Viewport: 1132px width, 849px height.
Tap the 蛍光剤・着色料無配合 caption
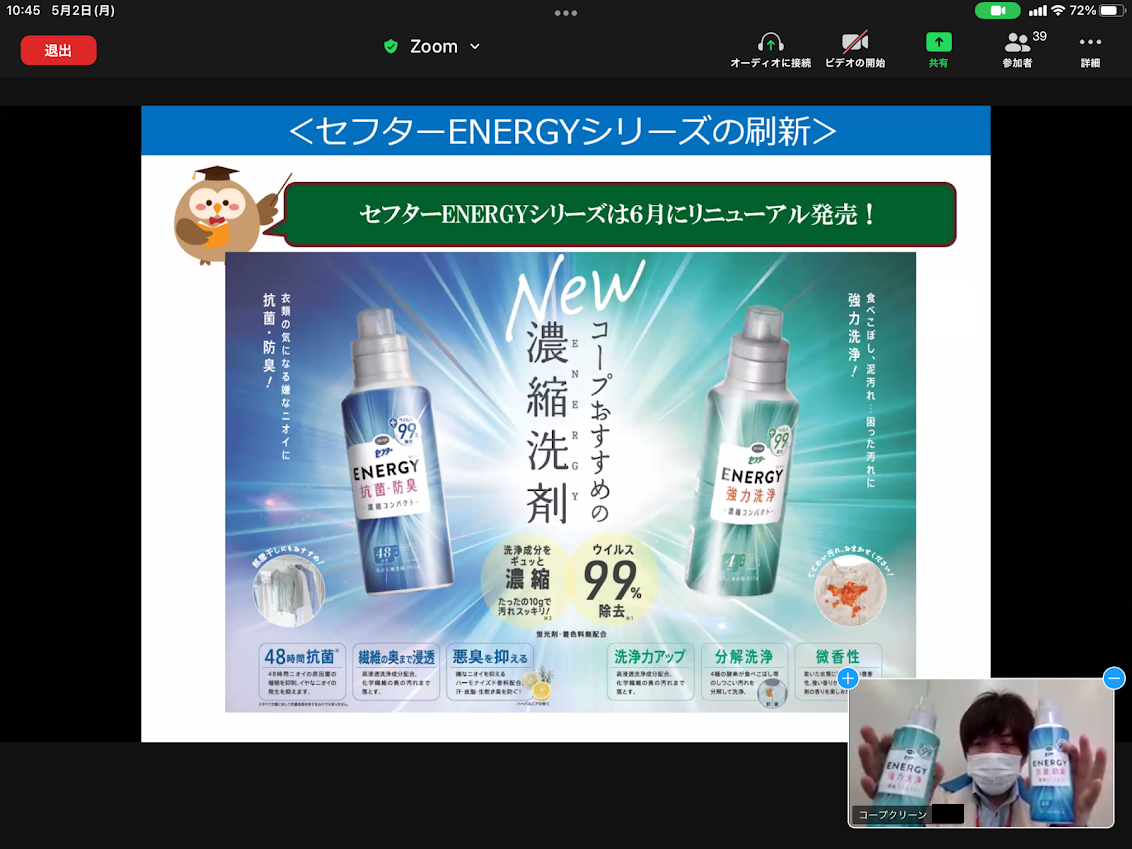point(571,634)
